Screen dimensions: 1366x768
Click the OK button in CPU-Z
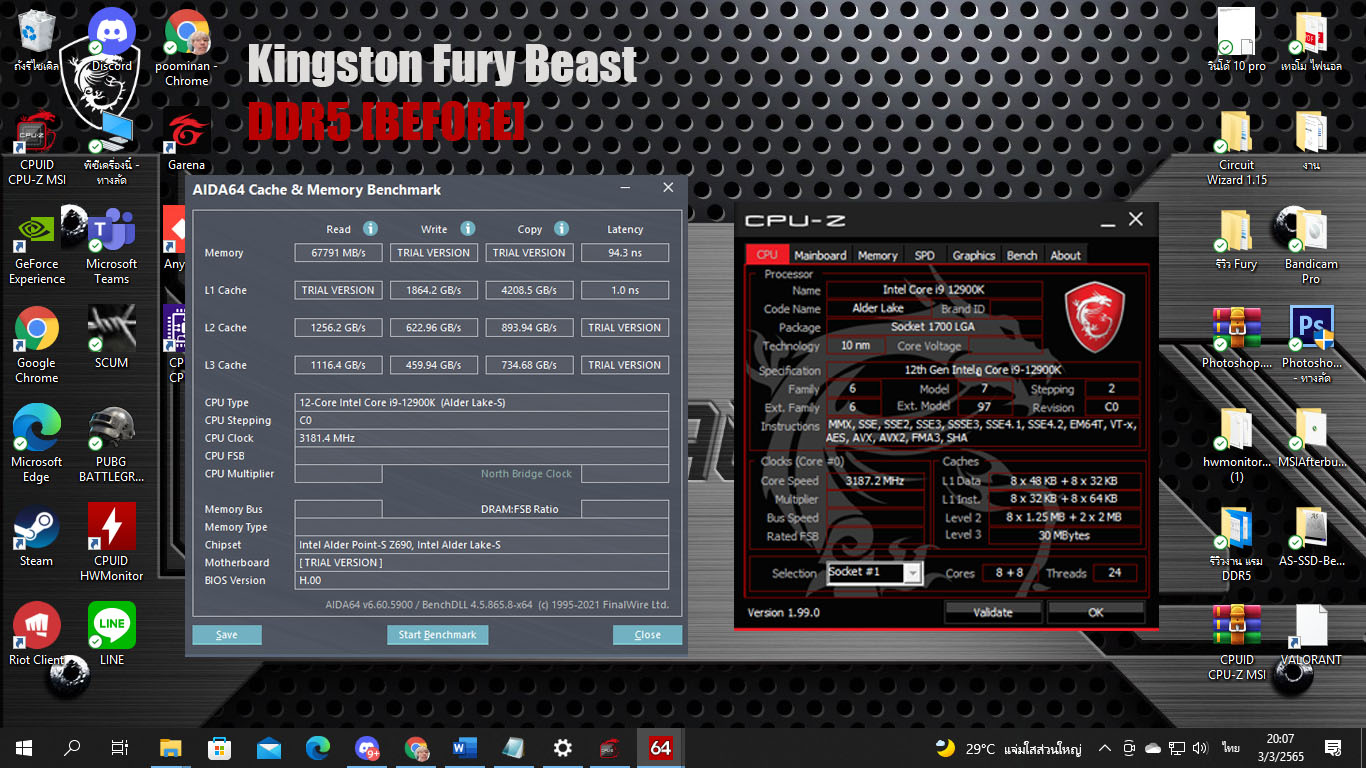(1096, 612)
